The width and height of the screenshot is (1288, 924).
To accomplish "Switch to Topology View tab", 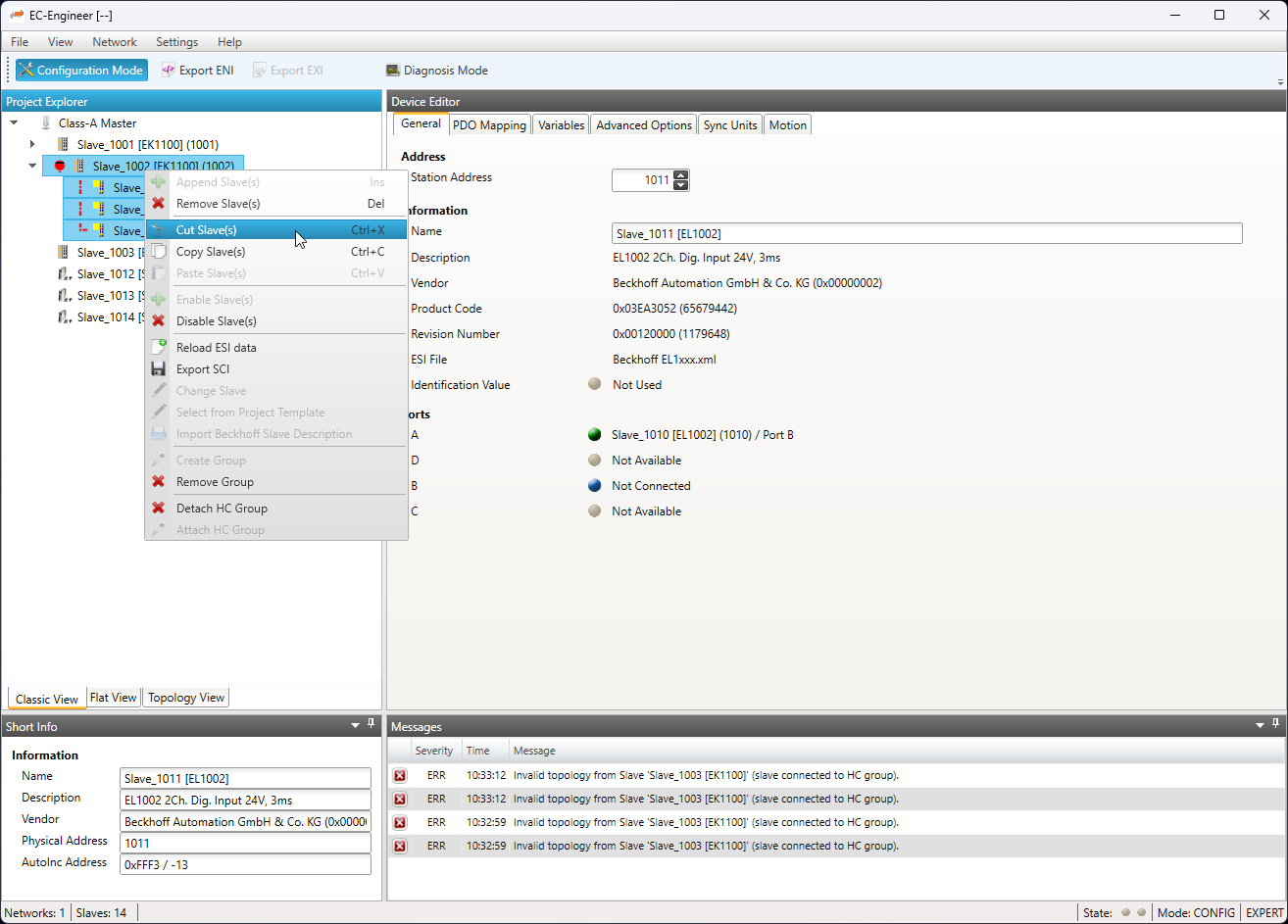I will tap(186, 698).
